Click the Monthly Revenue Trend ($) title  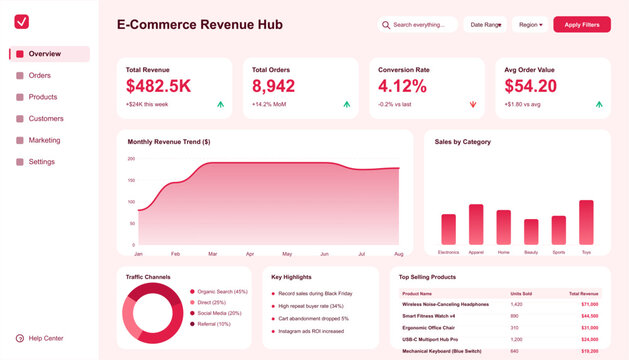click(169, 142)
